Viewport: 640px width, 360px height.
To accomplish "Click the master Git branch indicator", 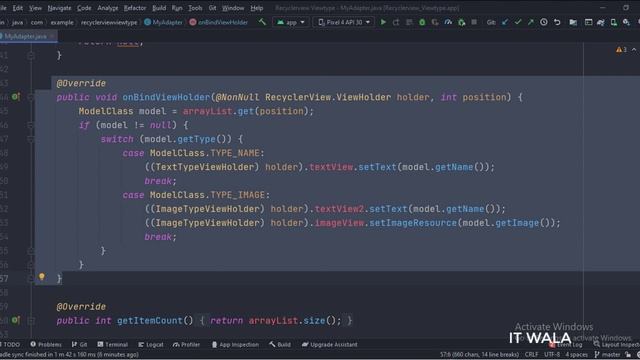I will (x=607, y=354).
